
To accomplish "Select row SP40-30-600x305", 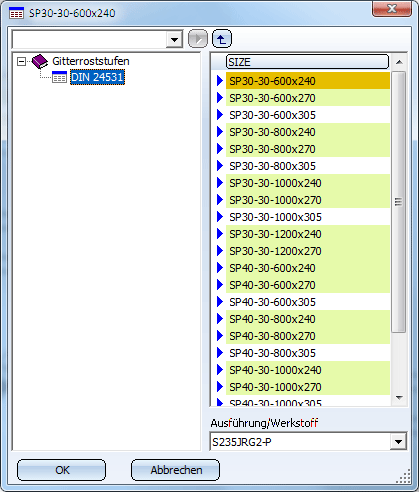I will point(308,302).
